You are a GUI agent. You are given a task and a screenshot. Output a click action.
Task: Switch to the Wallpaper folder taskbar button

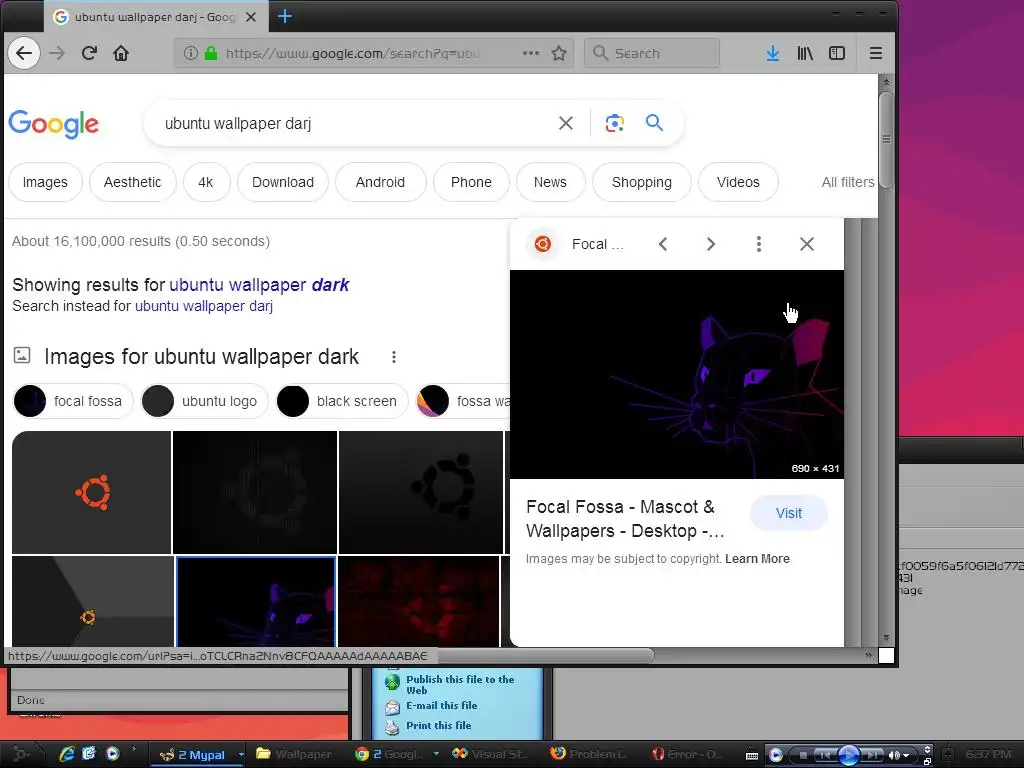click(x=295, y=754)
